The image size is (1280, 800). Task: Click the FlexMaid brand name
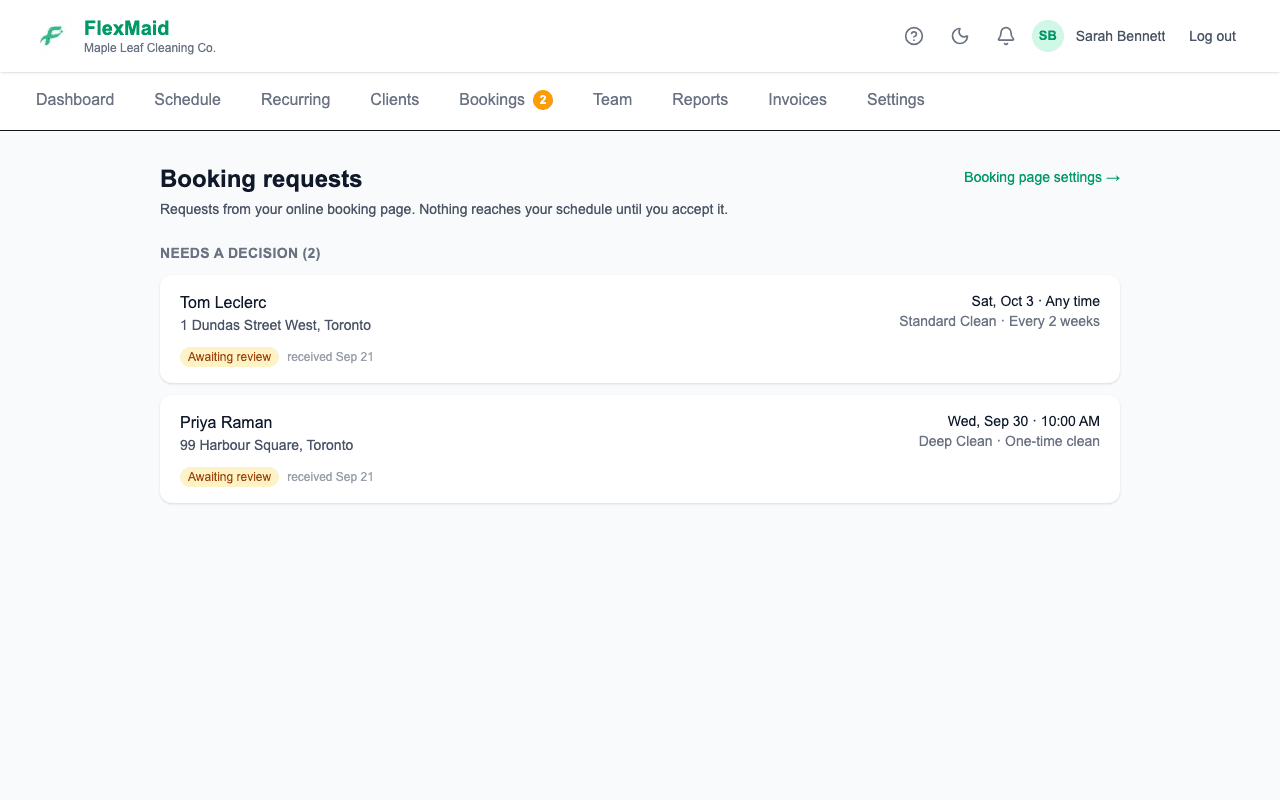[127, 28]
